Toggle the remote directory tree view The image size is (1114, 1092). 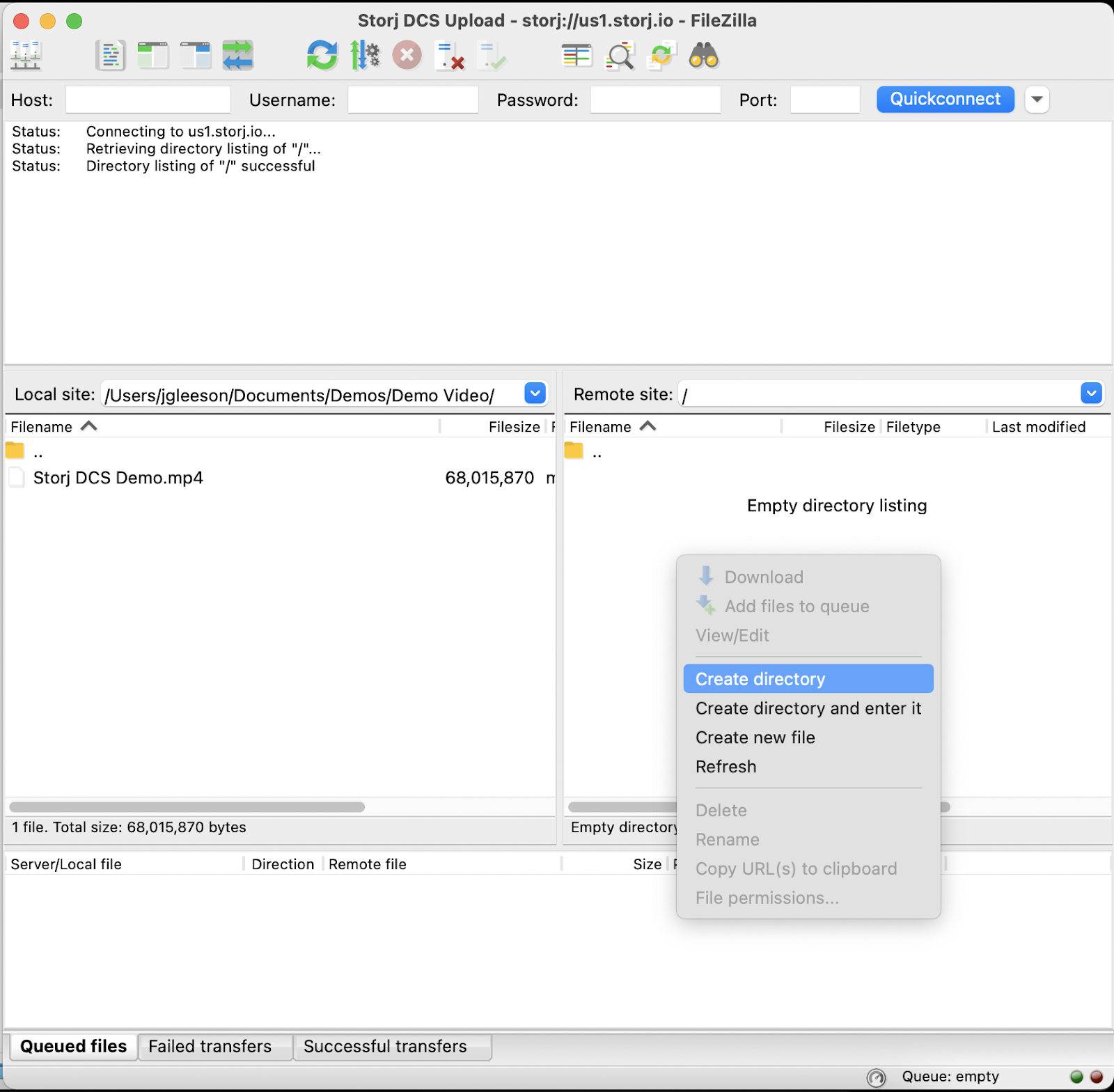(196, 56)
